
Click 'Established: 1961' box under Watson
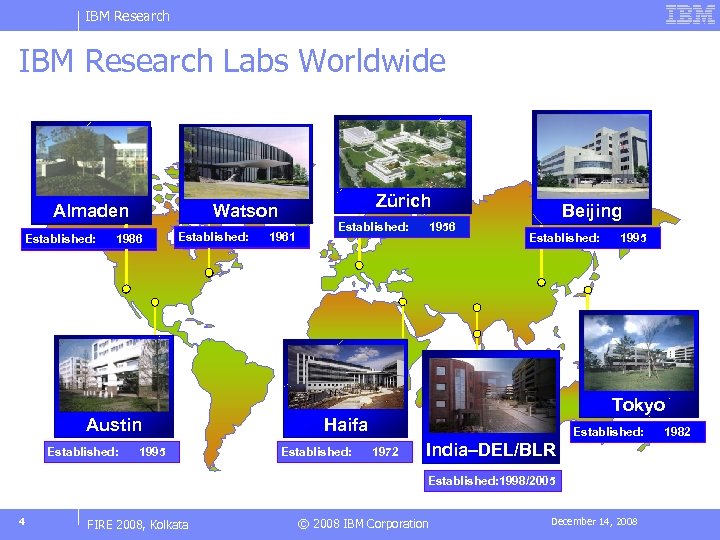(242, 237)
